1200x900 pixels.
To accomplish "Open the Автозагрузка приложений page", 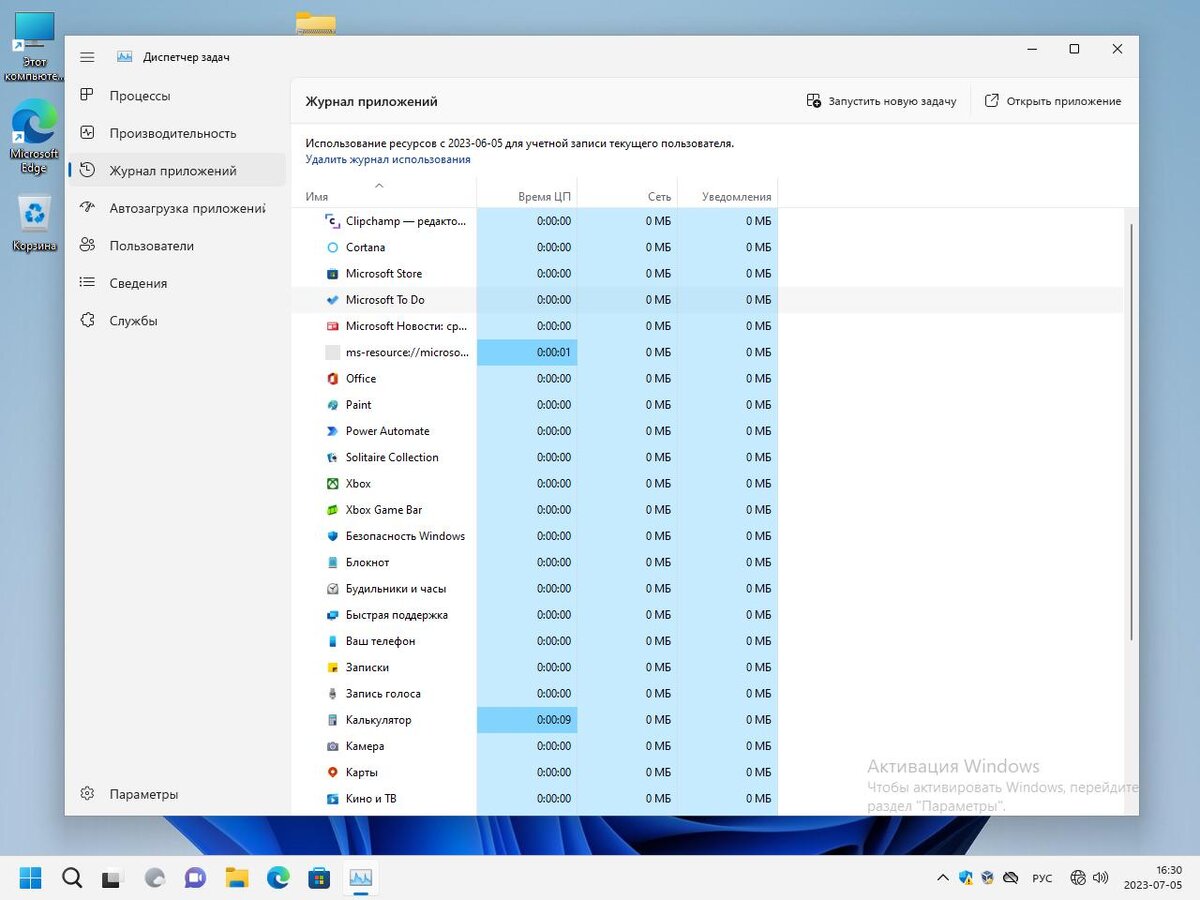I will coord(176,208).
